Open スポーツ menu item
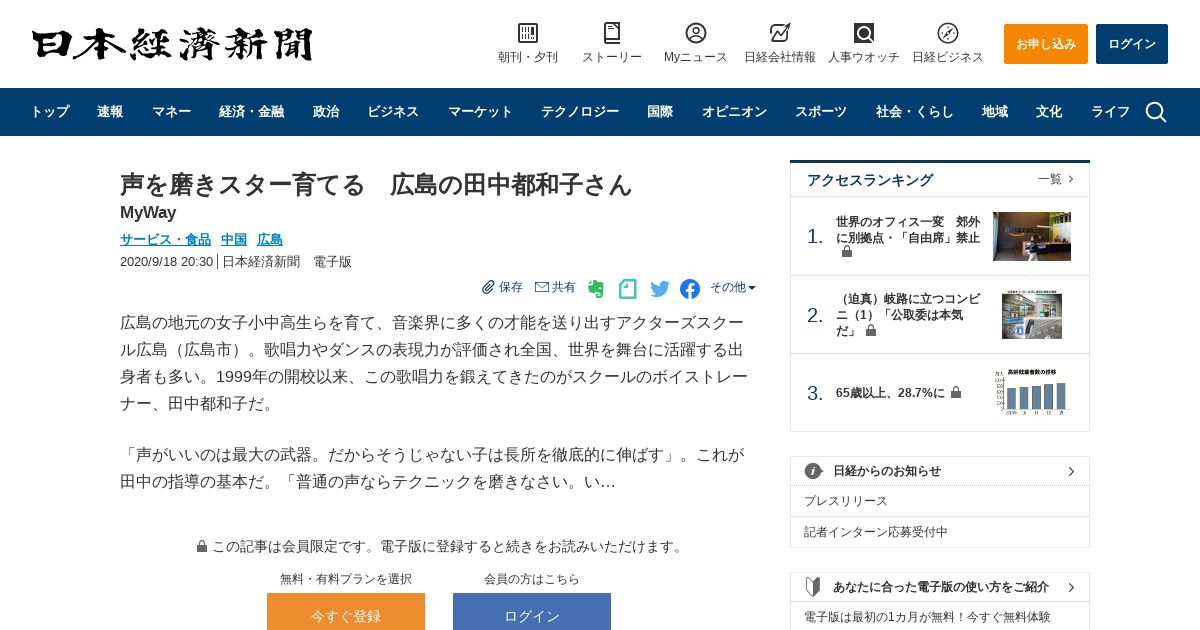 click(x=821, y=112)
